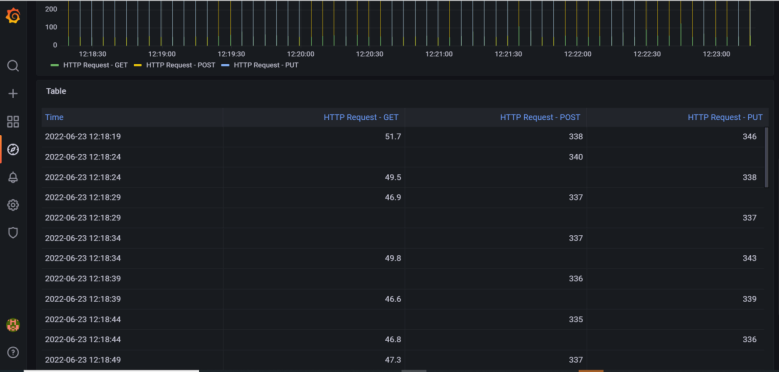Open the Create plus menu icon
Viewport: 779px width, 372px height.
[x=13, y=93]
